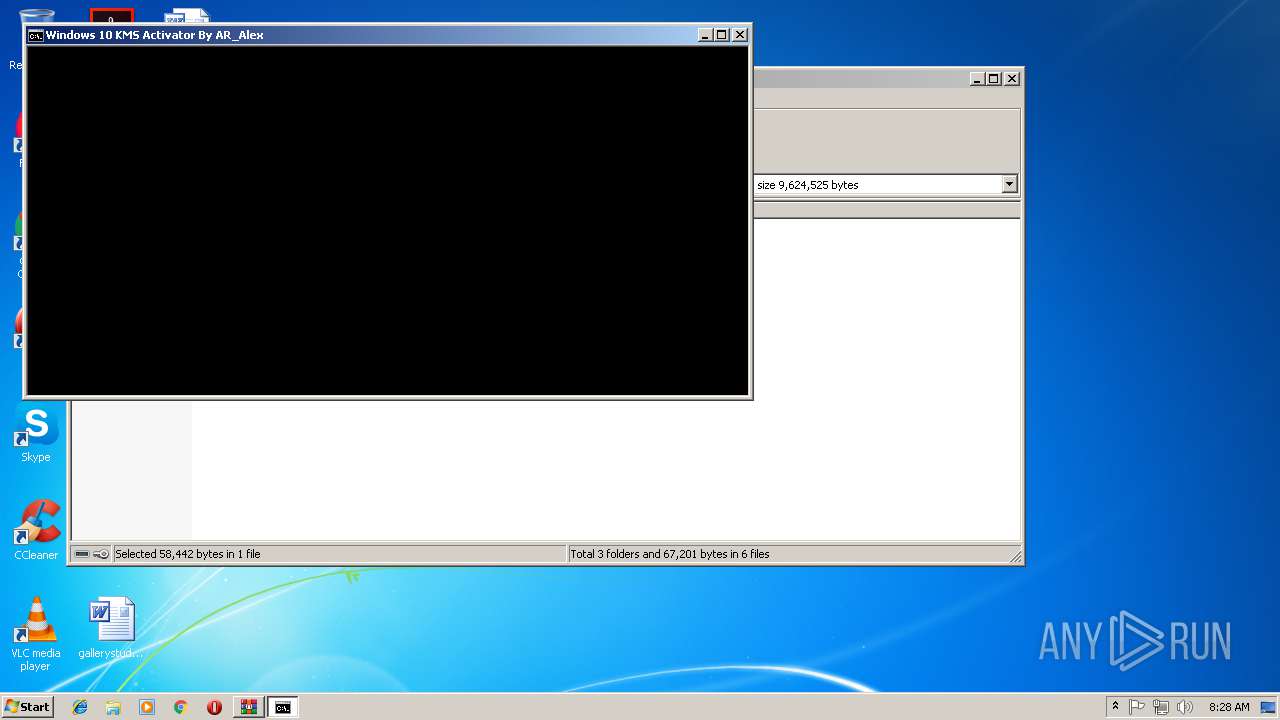Click 'Selected 58,442 bytes in 1 file' status text

[x=187, y=554]
